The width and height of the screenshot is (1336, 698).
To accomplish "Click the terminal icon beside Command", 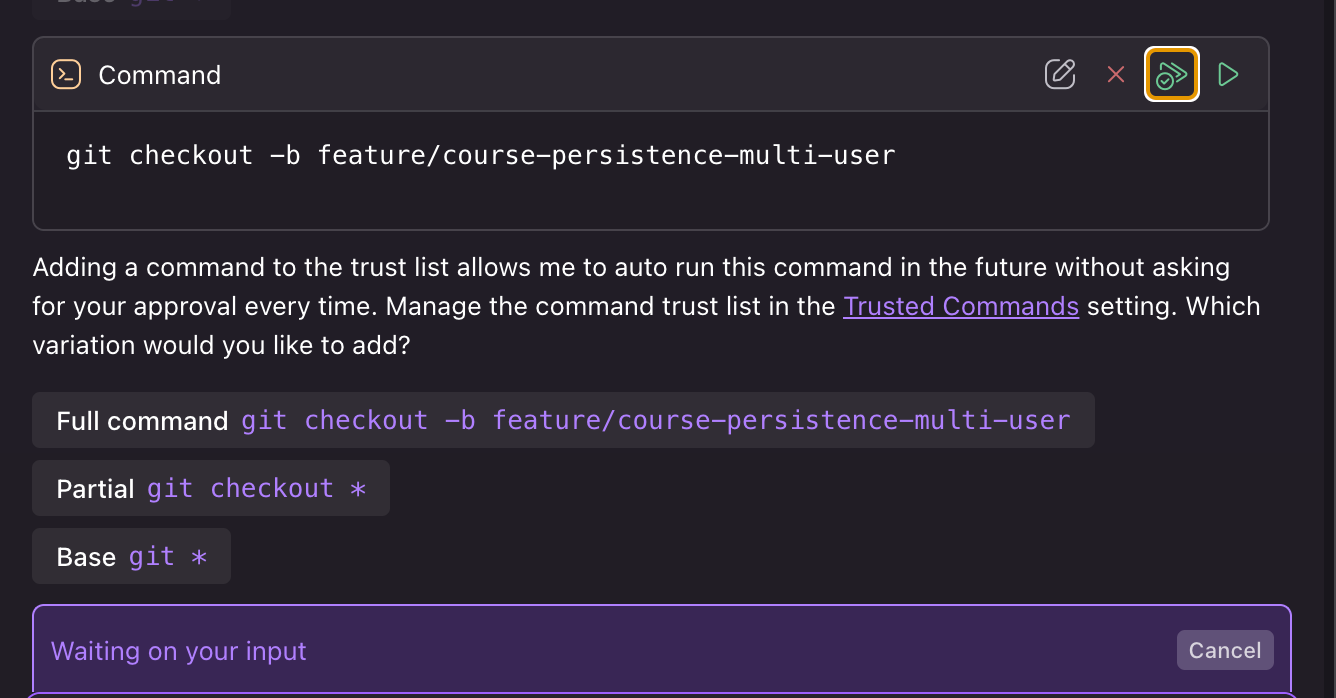I will pyautogui.click(x=66, y=75).
